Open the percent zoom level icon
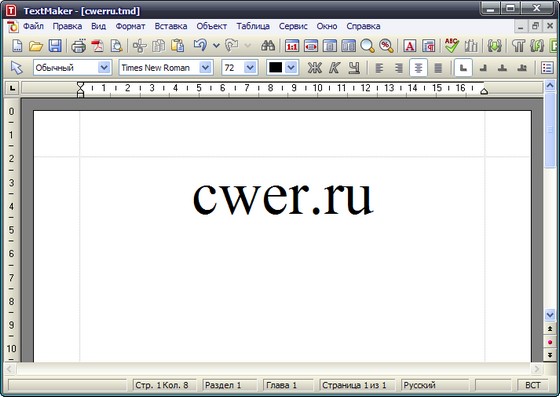This screenshot has width=560, height=397. (386, 46)
